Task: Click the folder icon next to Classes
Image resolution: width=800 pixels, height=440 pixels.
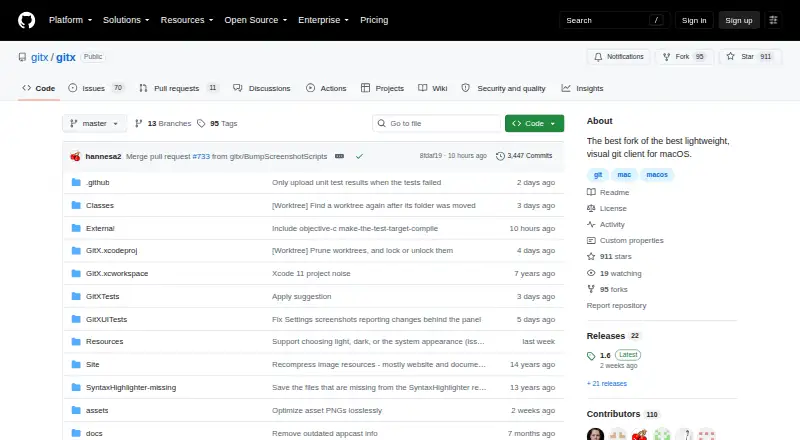Action: 76,205
